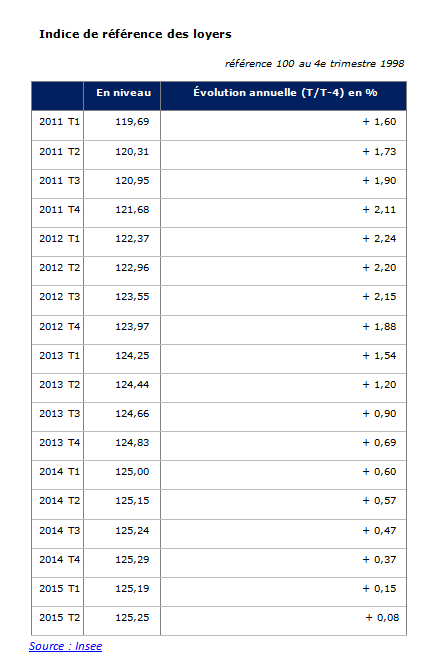Image resolution: width=434 pixels, height=669 pixels.
Task: Select the + 0,08 change value
Action: (x=382, y=617)
